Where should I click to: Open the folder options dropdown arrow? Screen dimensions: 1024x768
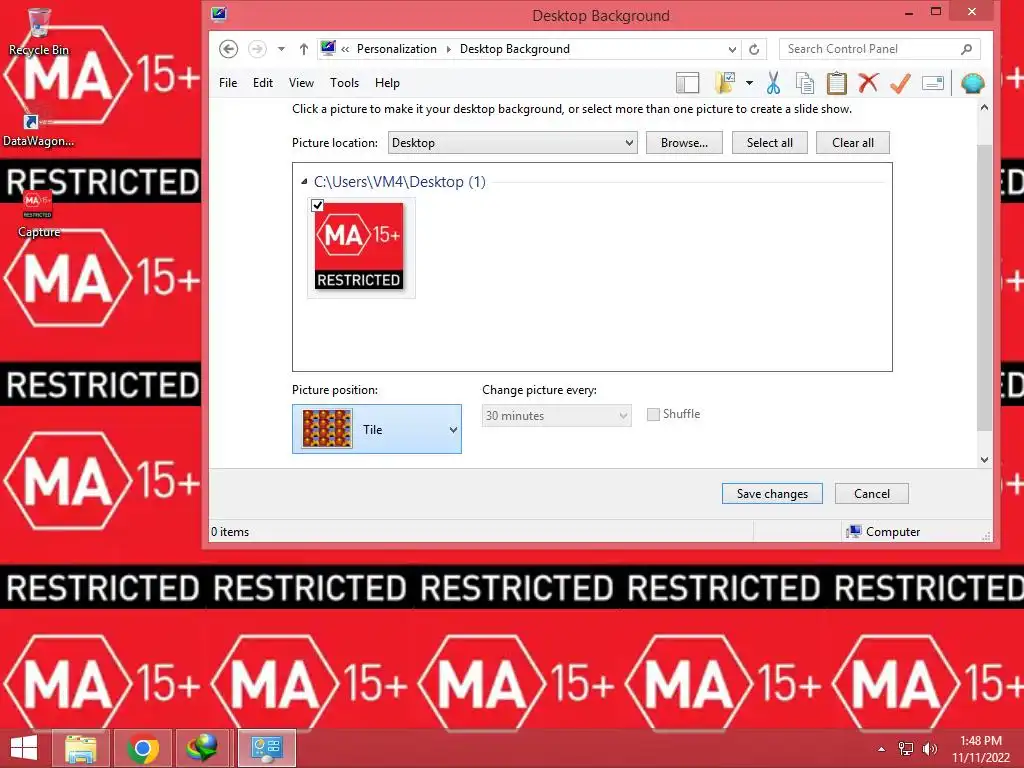pos(749,83)
